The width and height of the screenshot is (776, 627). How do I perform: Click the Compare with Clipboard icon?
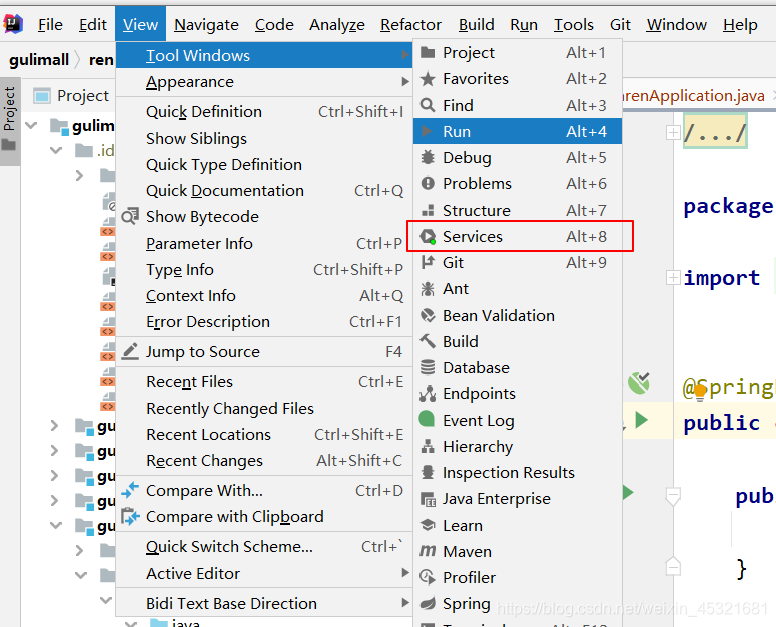pos(130,517)
